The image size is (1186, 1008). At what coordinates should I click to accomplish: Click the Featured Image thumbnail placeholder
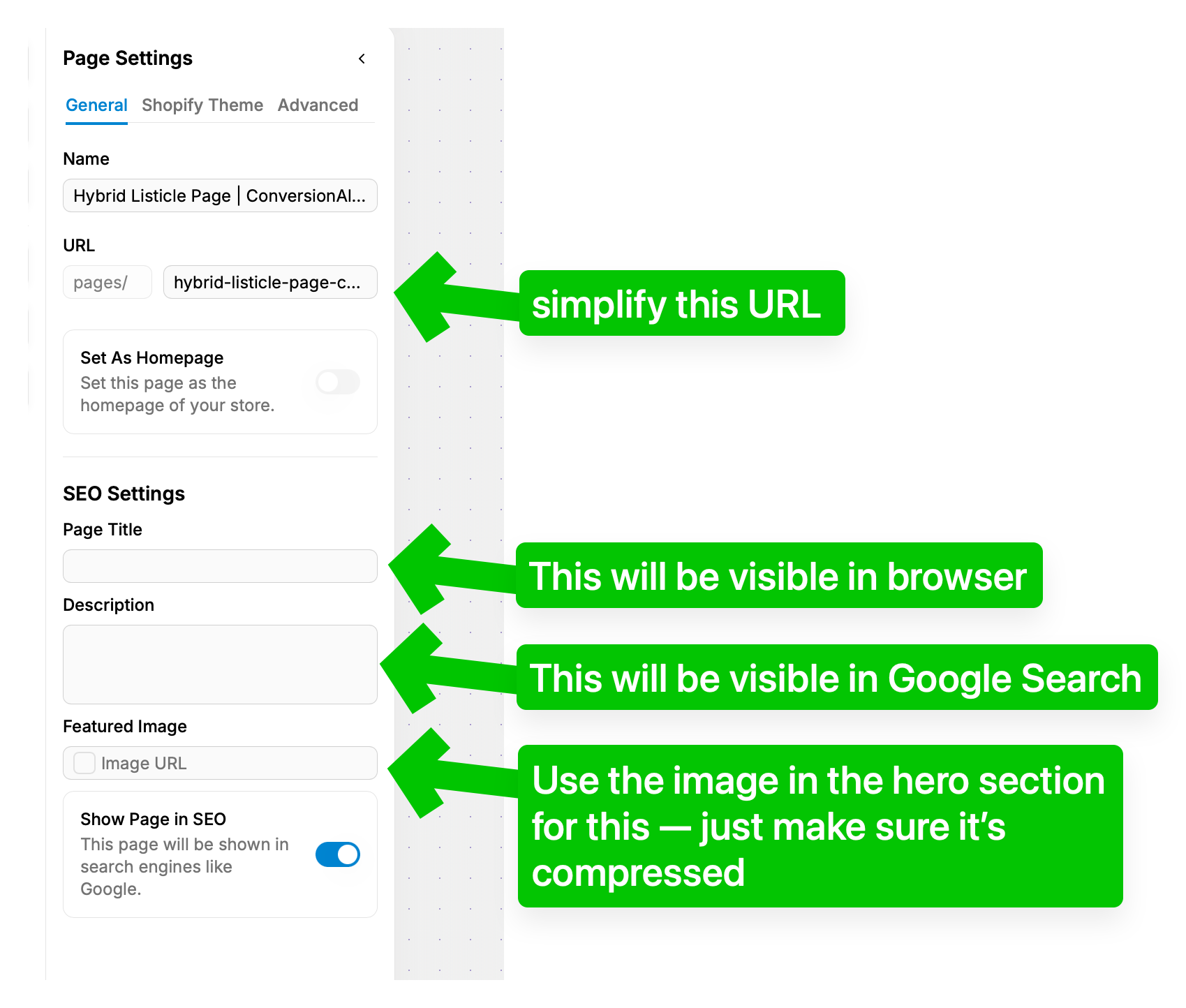coord(84,763)
